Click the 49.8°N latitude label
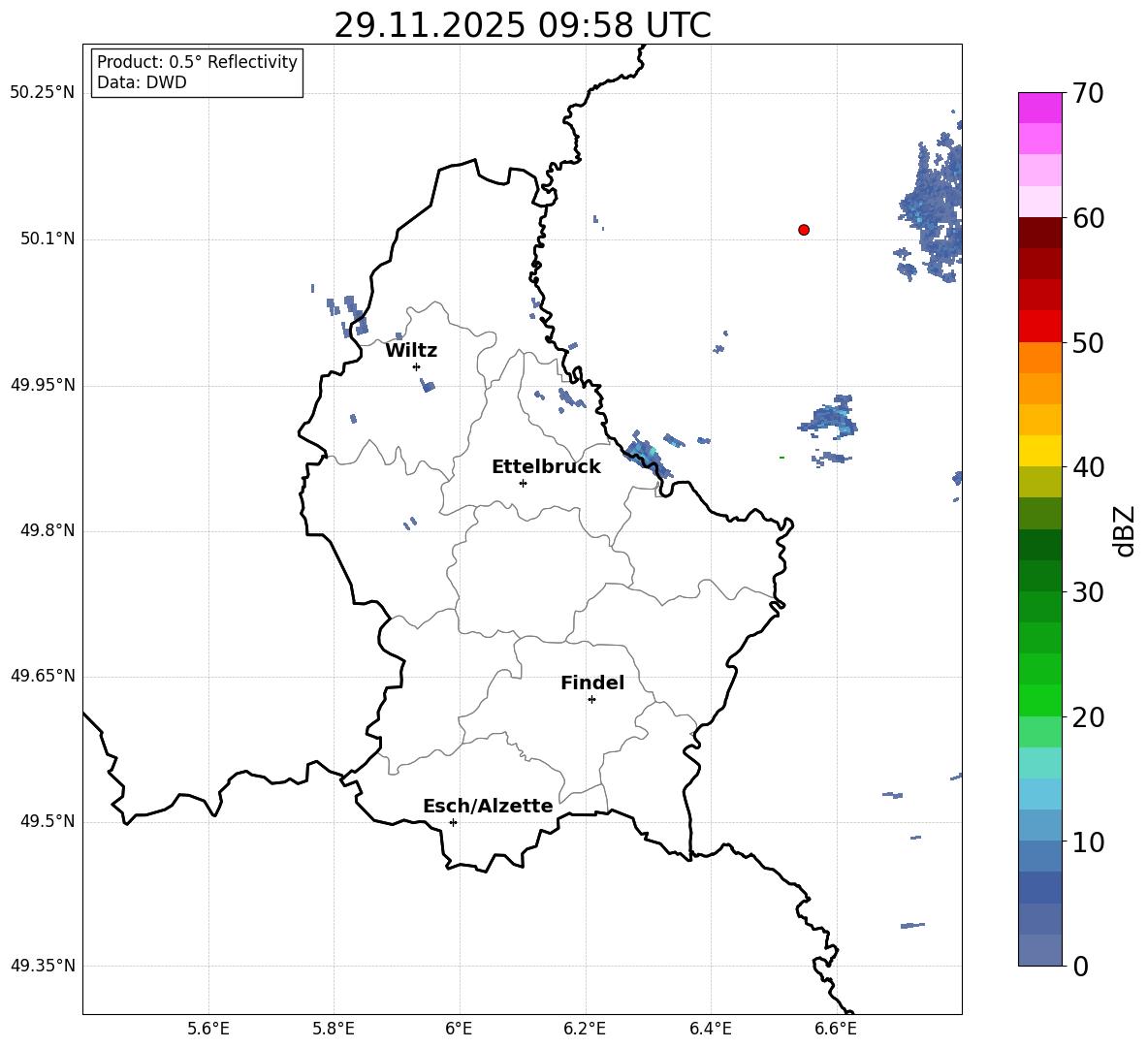The image size is (1148, 1048). 48,530
